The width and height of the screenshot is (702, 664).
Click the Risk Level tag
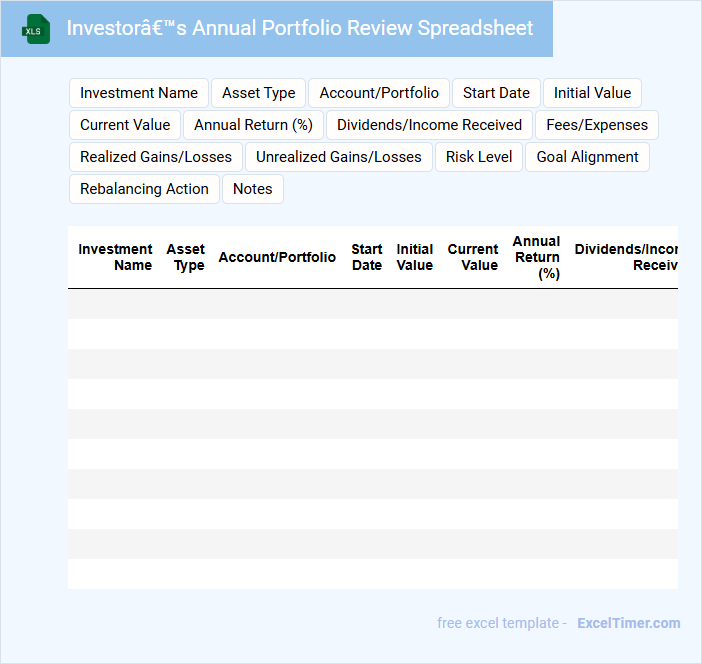[478, 157]
